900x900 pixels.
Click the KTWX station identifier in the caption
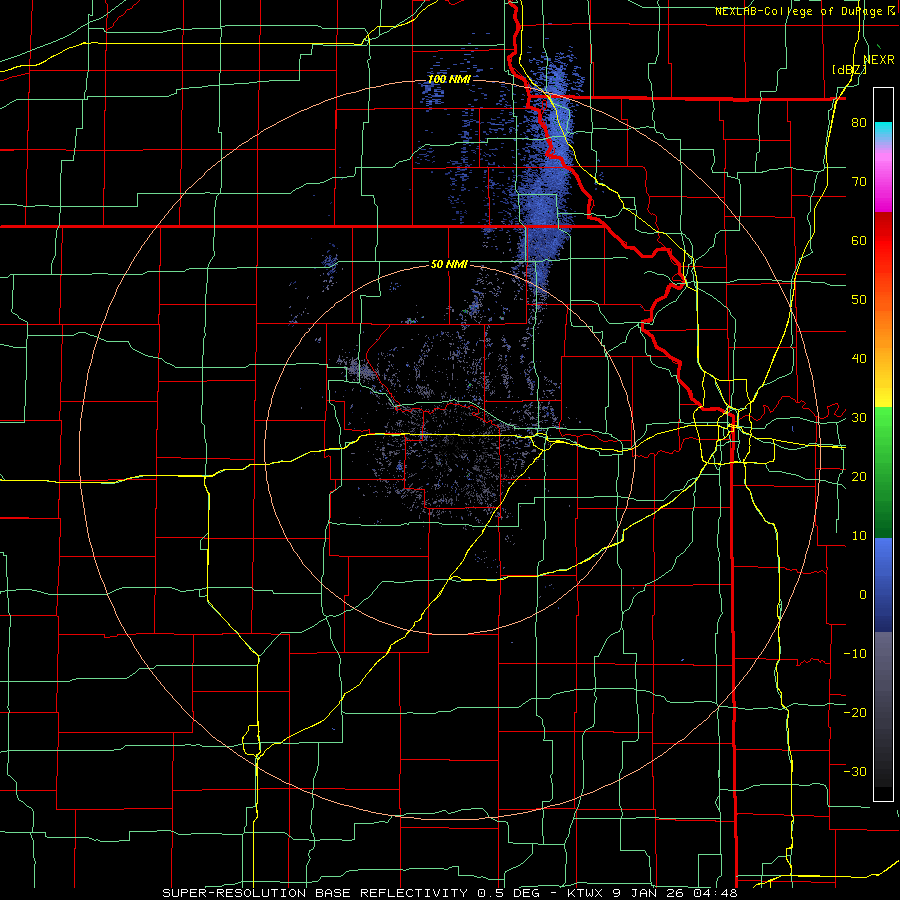click(x=584, y=893)
